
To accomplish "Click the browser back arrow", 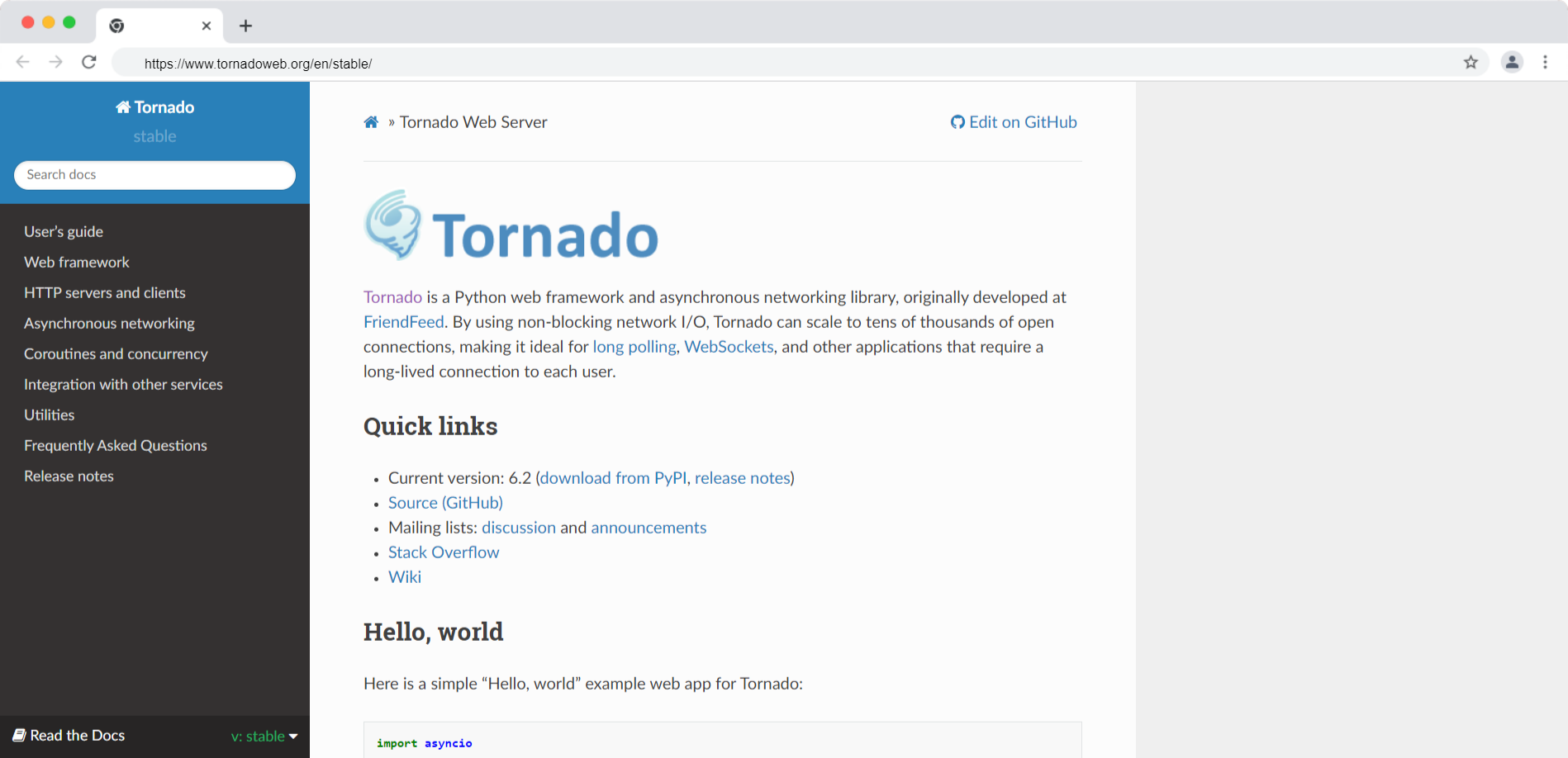I will click(x=23, y=62).
